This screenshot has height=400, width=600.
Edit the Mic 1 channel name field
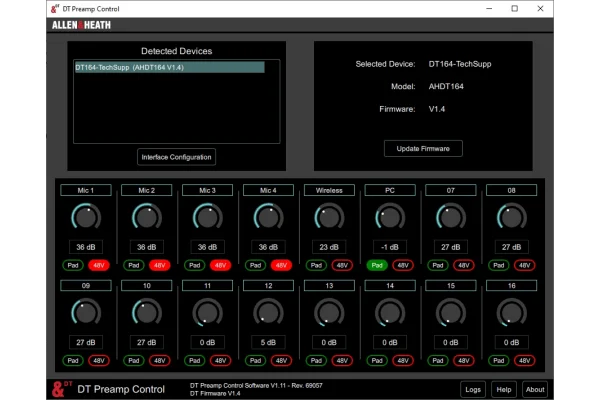[x=86, y=190]
